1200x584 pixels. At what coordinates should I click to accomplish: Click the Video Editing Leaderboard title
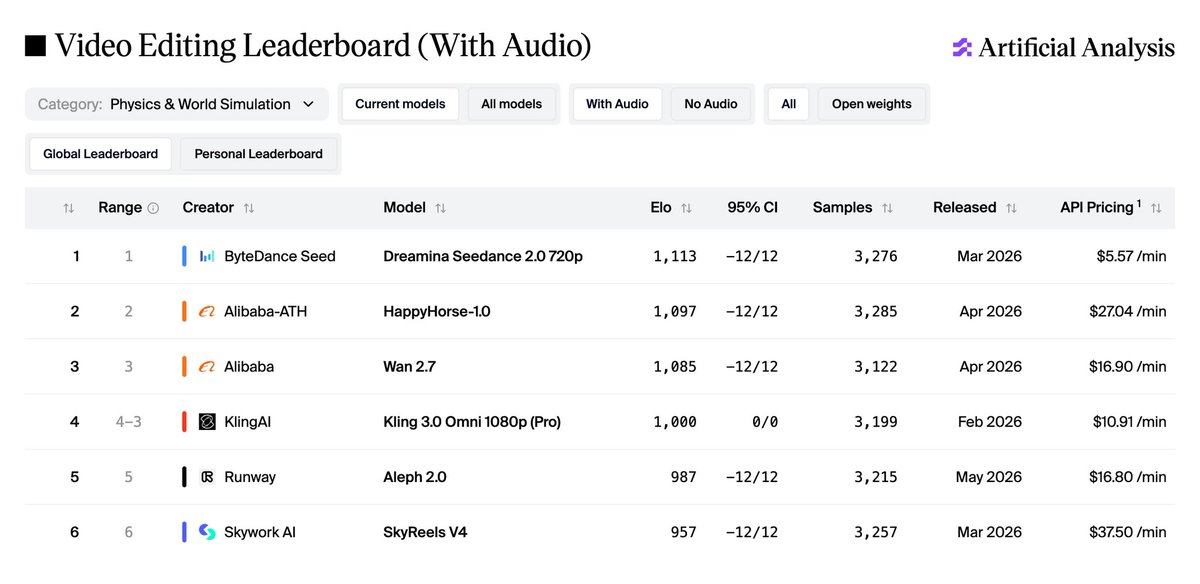click(x=322, y=46)
